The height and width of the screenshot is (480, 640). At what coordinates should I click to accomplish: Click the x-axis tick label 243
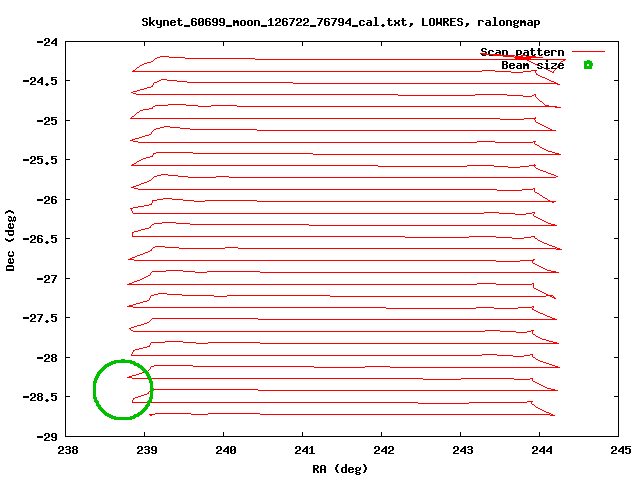[x=462, y=450]
